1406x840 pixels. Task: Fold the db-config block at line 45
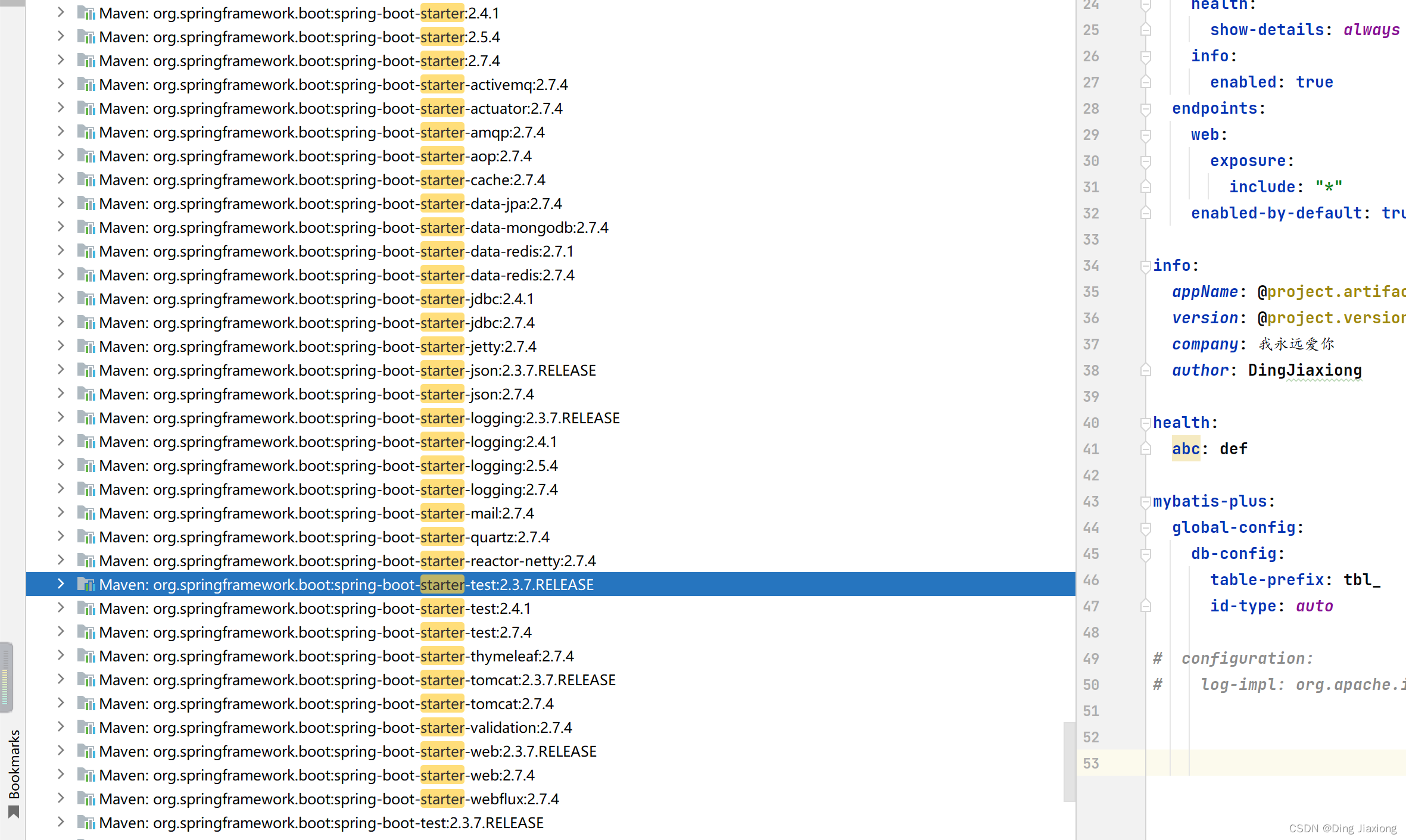1145,554
